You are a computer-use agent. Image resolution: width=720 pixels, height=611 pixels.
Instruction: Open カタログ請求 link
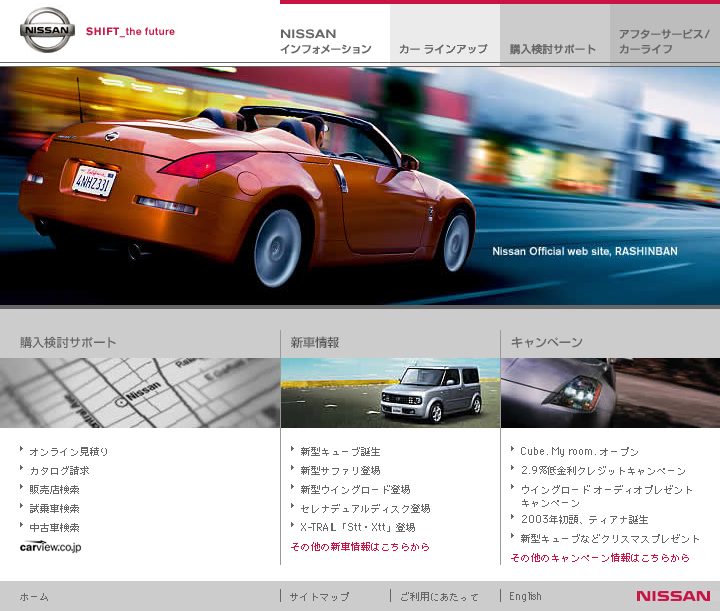tap(59, 471)
